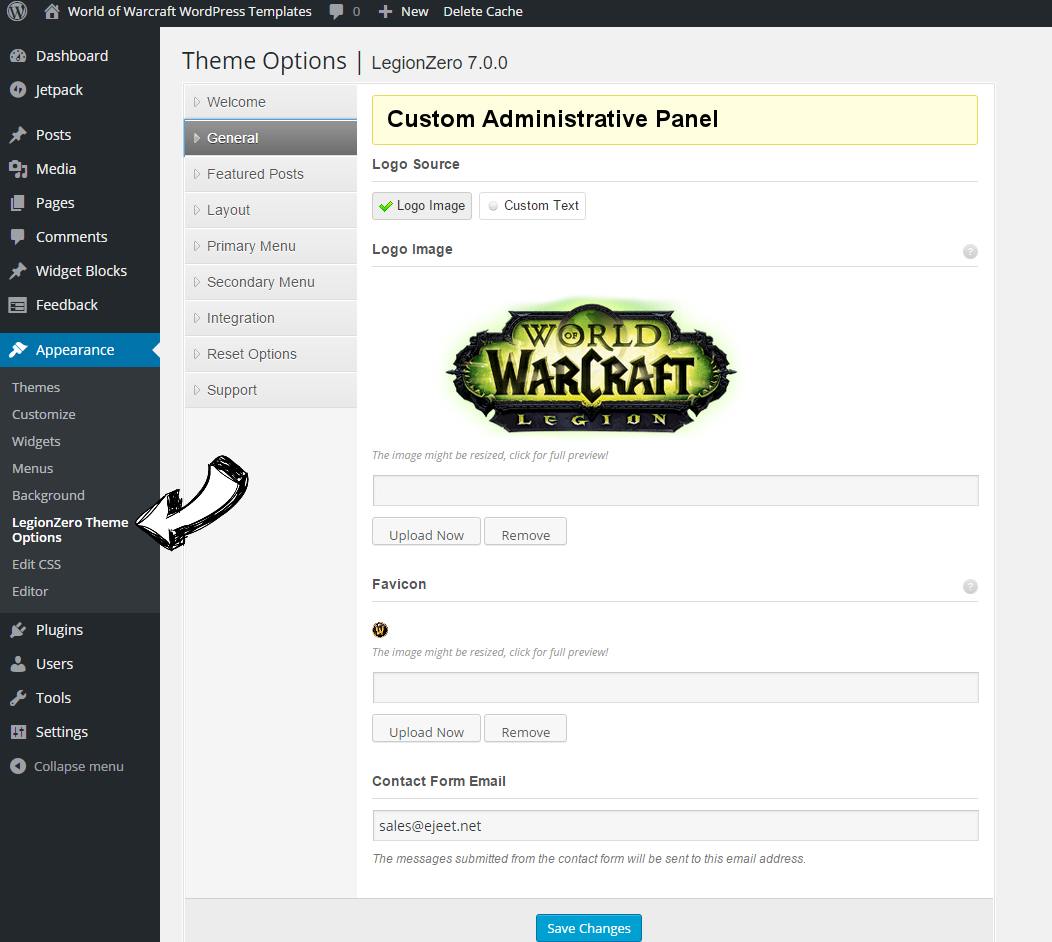Expand the Integration section
This screenshot has height=942, width=1052.
(x=270, y=318)
